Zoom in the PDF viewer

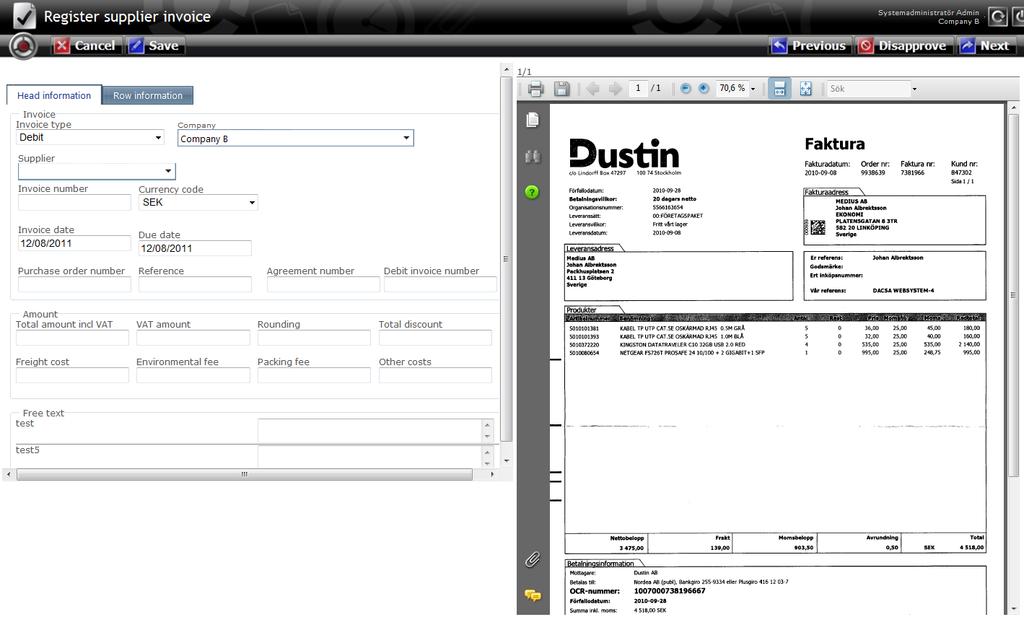(x=704, y=88)
